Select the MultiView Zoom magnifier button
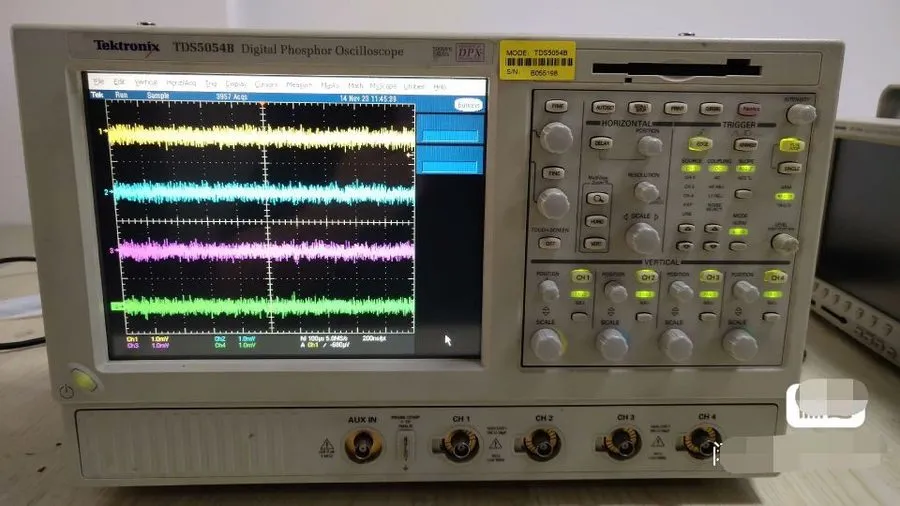Screen dimensions: 900x506 click(598, 198)
